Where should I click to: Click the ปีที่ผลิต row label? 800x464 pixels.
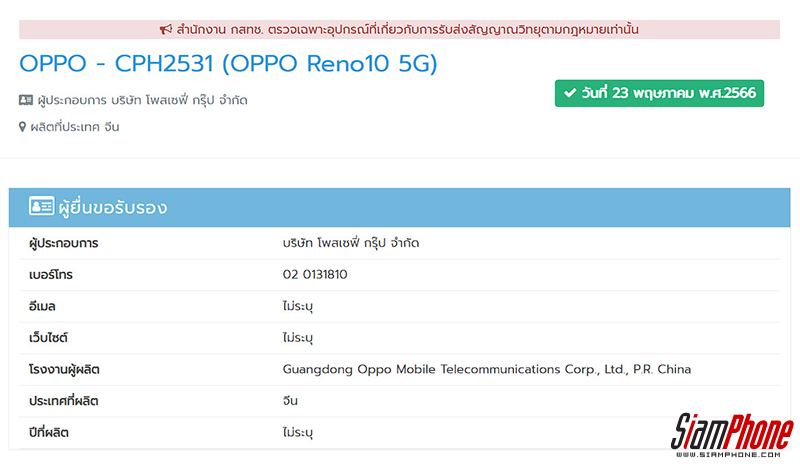(49, 433)
